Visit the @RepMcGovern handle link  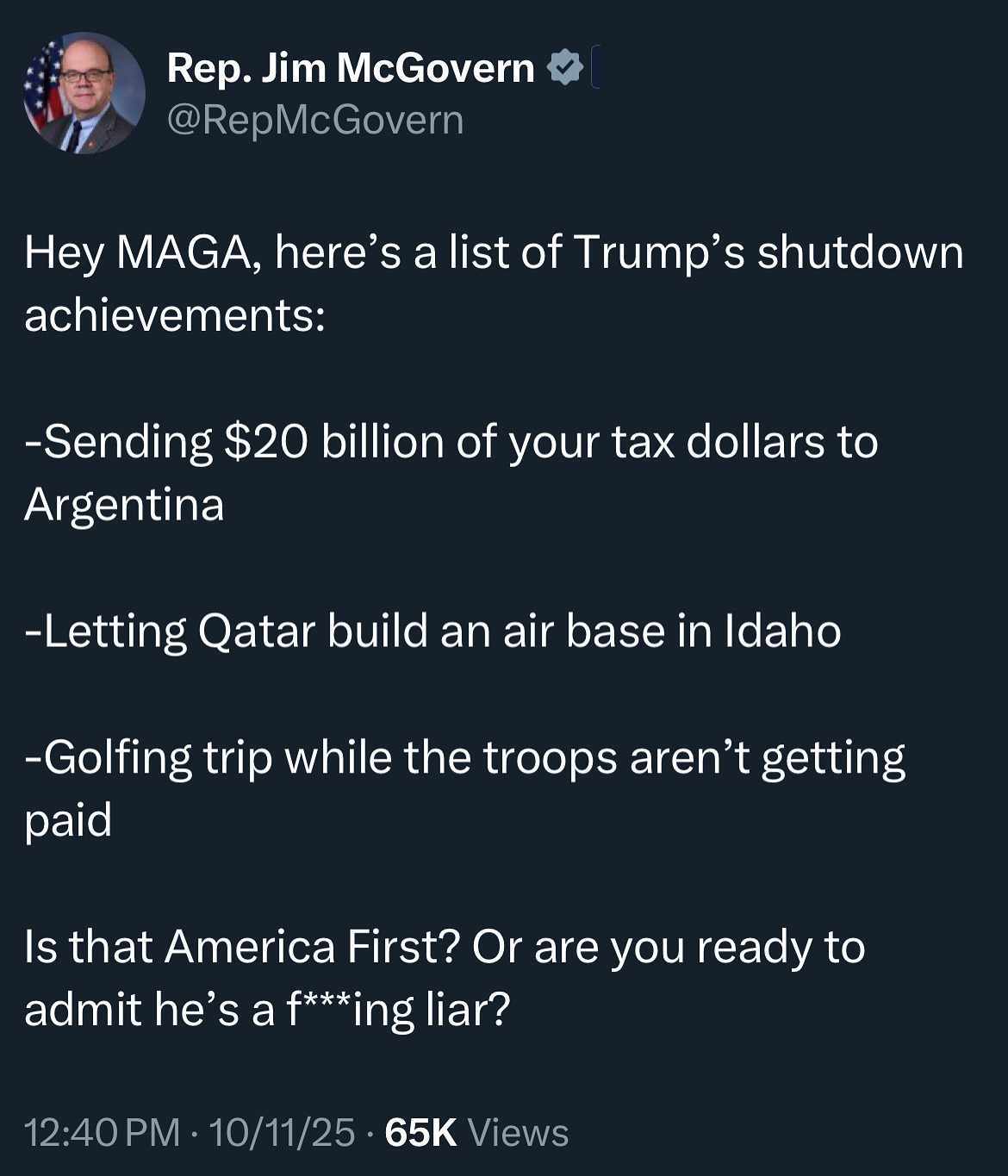[315, 120]
